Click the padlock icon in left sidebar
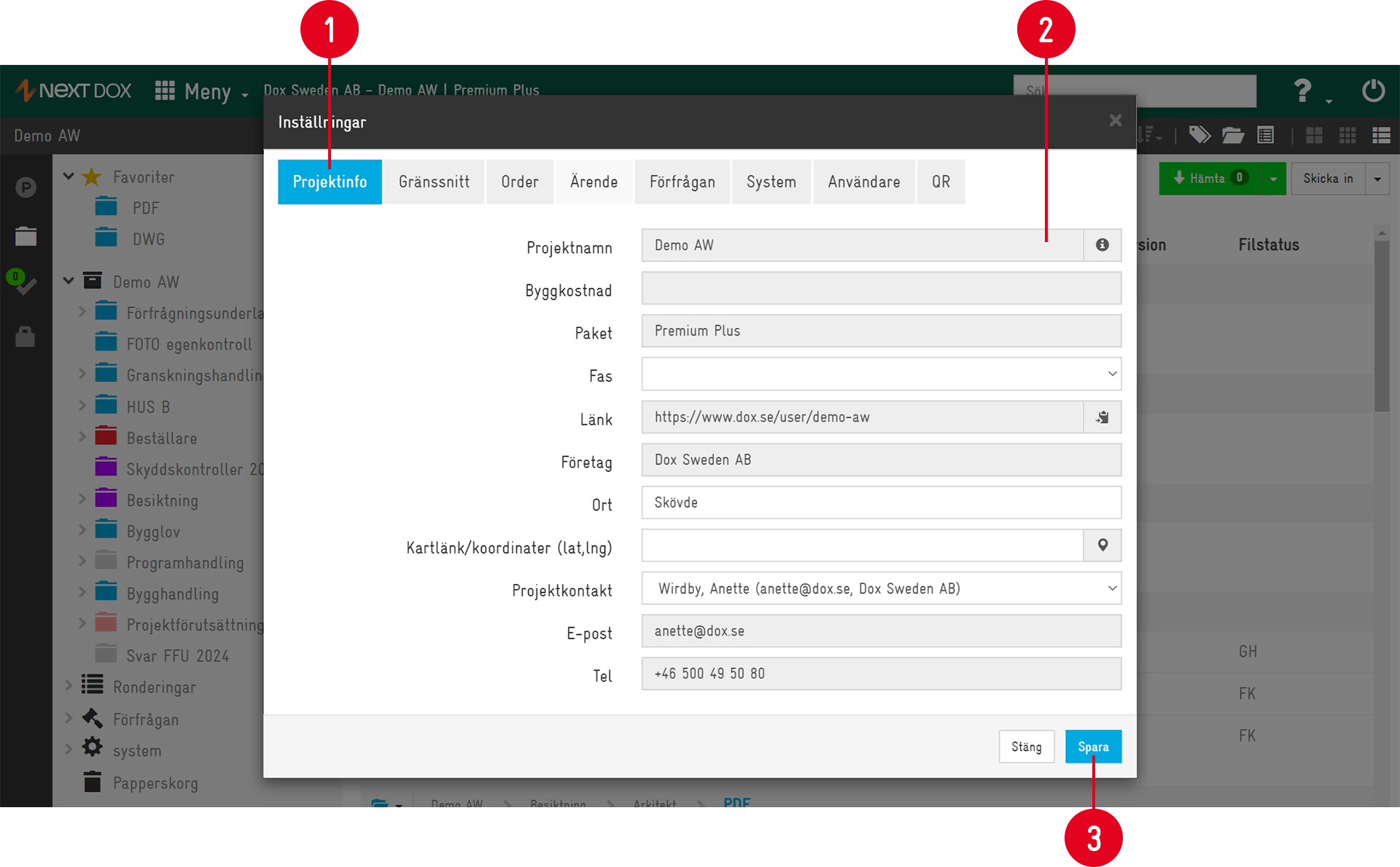1400x867 pixels. pyautogui.click(x=26, y=337)
